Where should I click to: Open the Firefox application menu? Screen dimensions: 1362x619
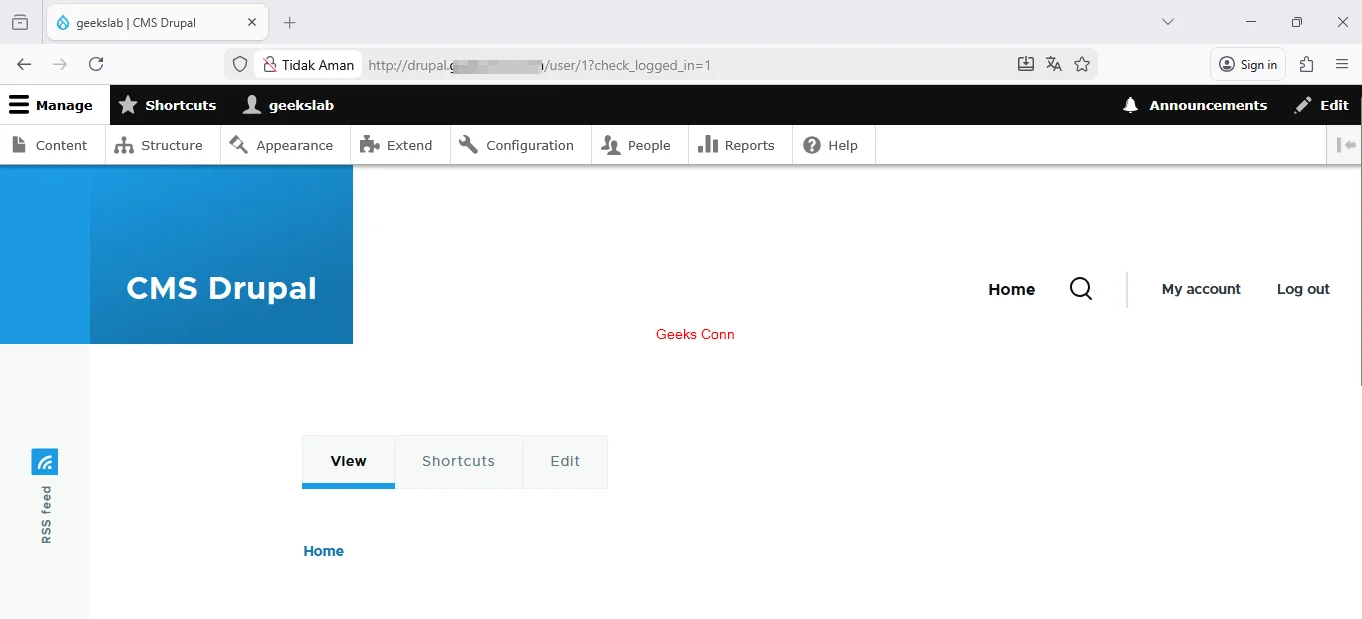point(1343,64)
